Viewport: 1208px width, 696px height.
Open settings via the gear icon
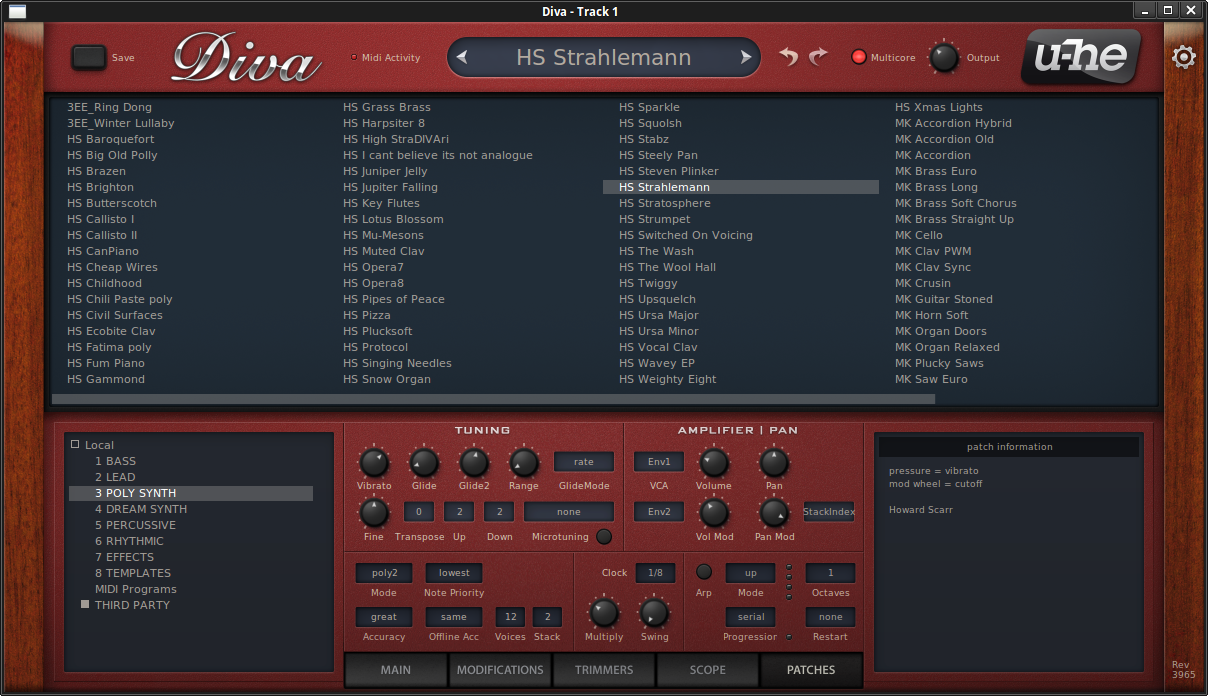[1184, 57]
